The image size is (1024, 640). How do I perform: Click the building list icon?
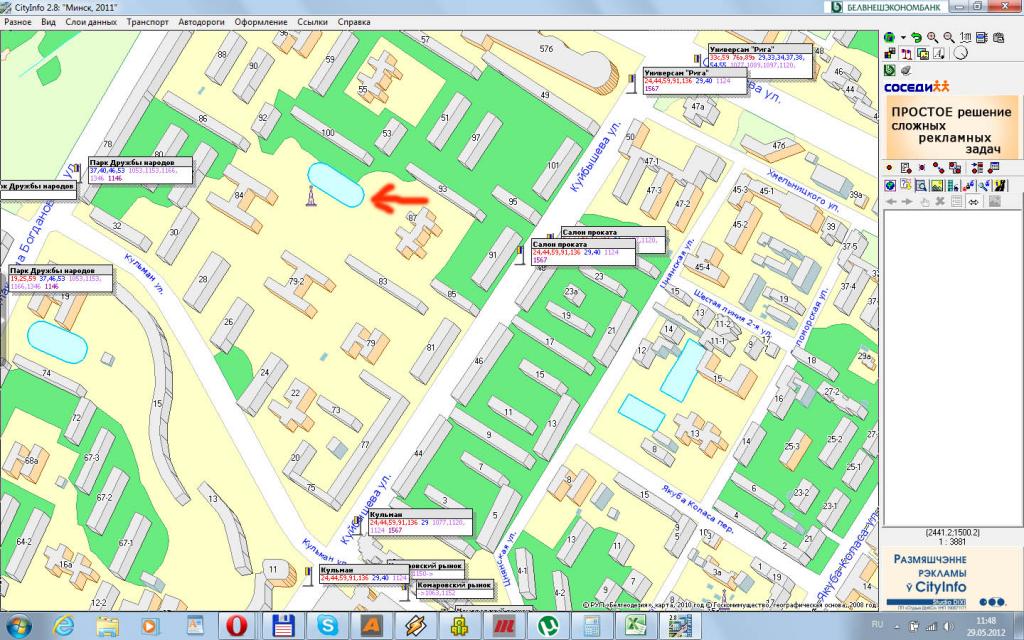953,185
